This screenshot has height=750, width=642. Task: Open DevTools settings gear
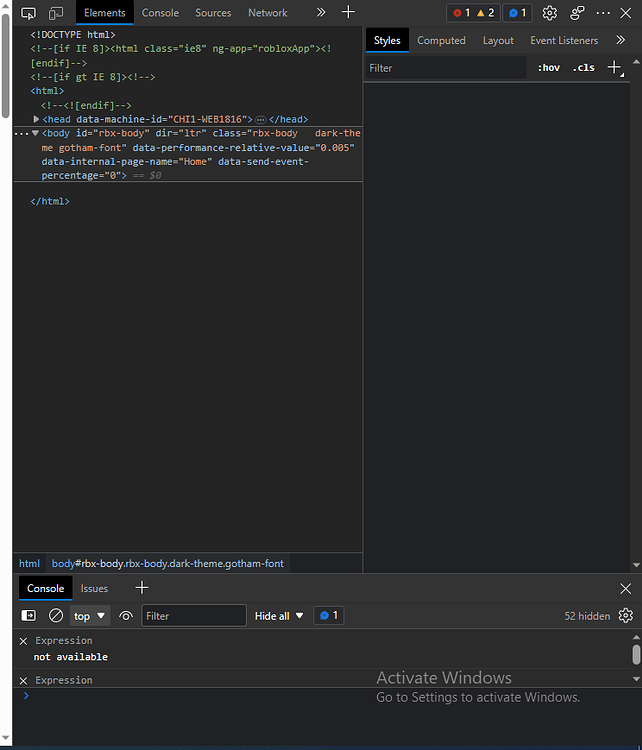click(x=550, y=13)
